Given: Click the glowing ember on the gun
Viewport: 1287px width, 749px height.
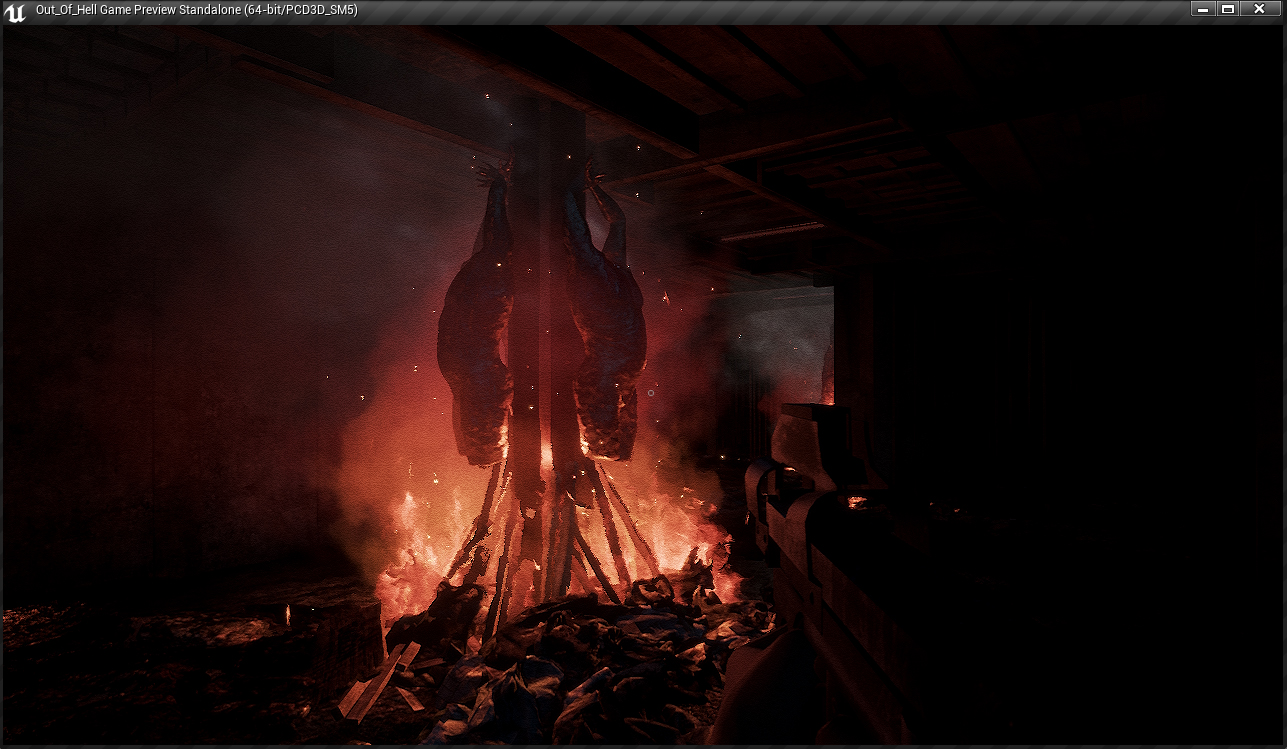Looking at the screenshot, I should tap(856, 501).
